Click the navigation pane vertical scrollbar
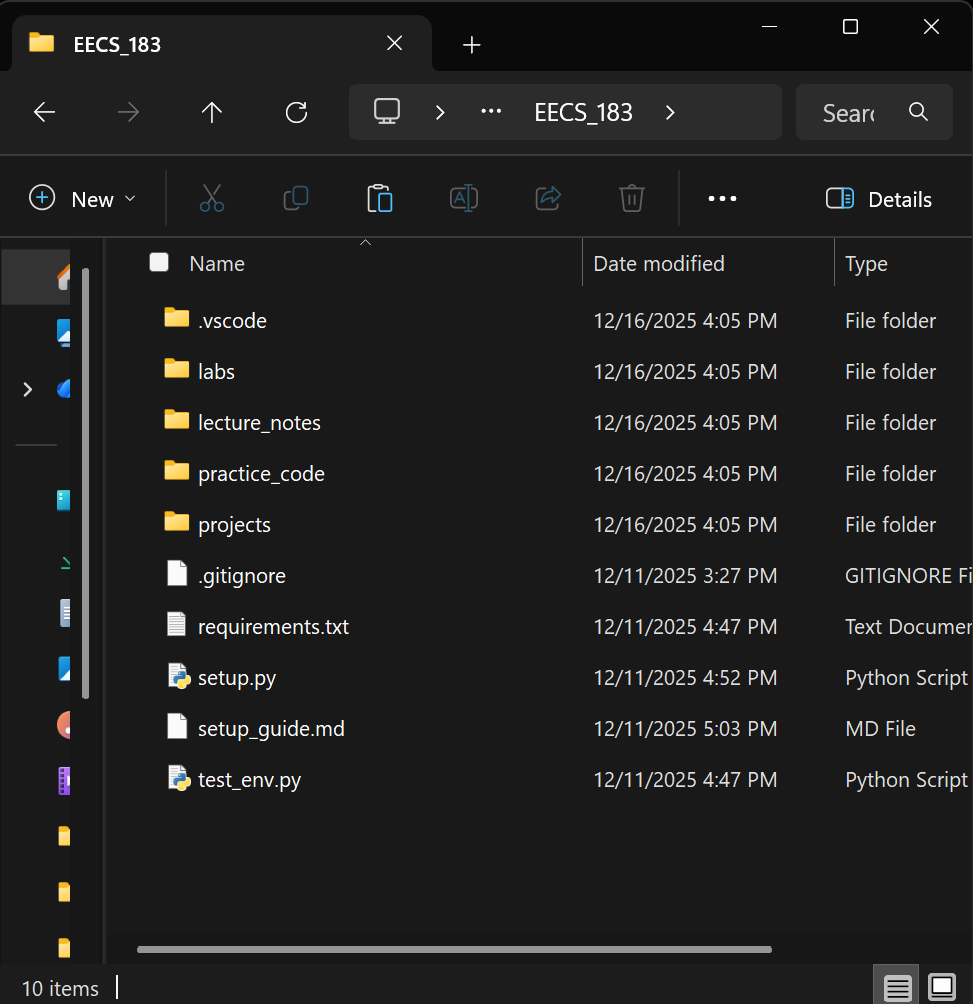The image size is (973, 1004). pos(86,483)
